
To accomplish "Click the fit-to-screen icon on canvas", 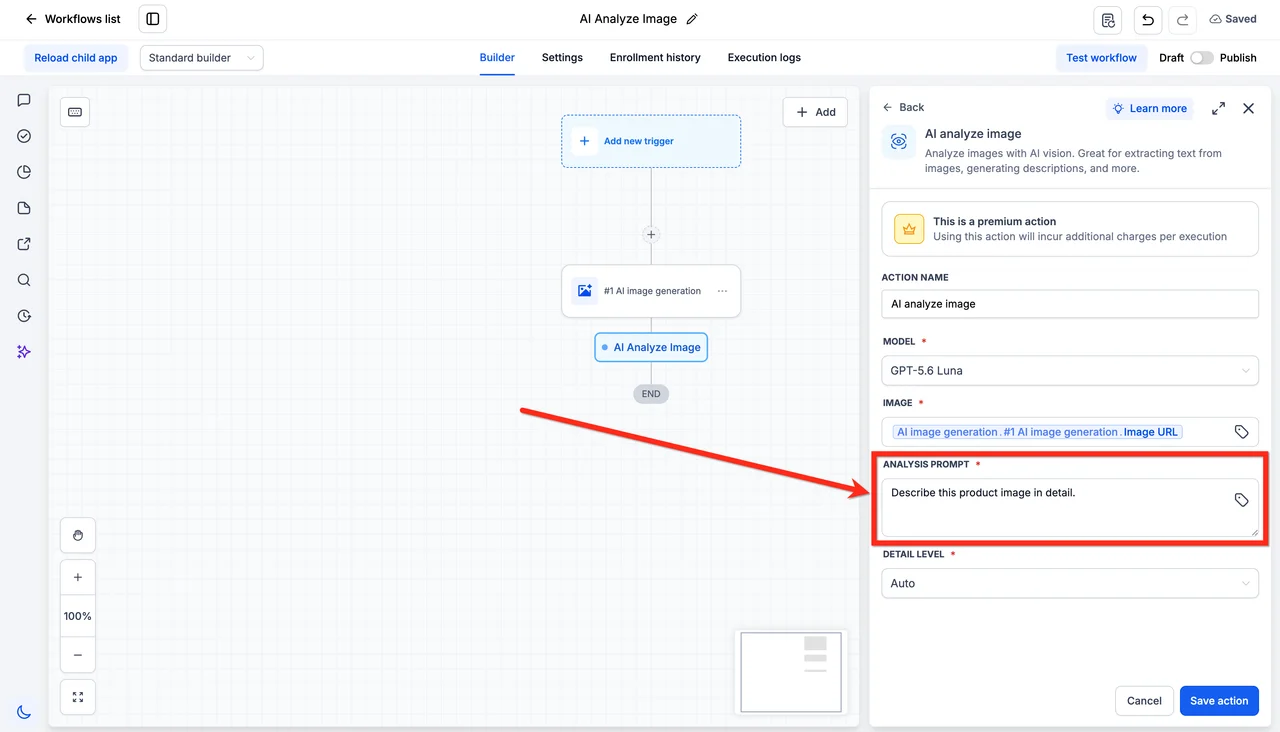I will click(78, 697).
